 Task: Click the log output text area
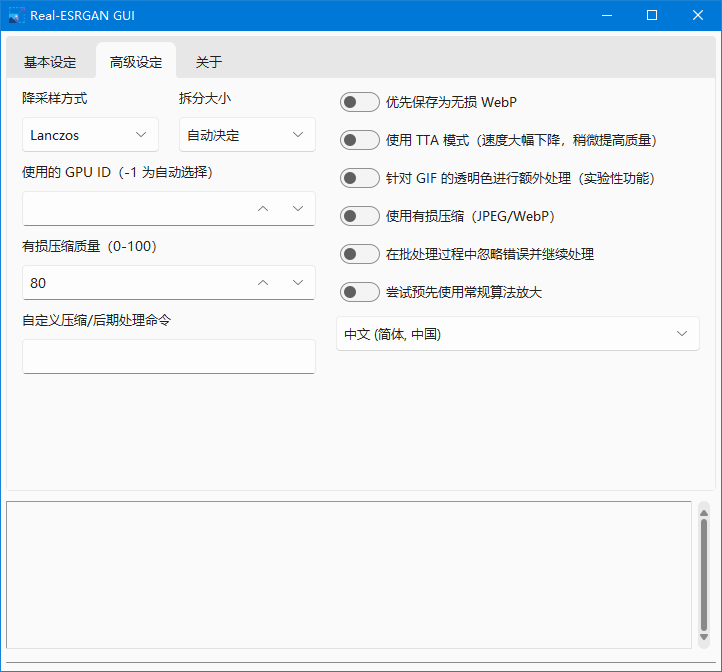click(349, 575)
